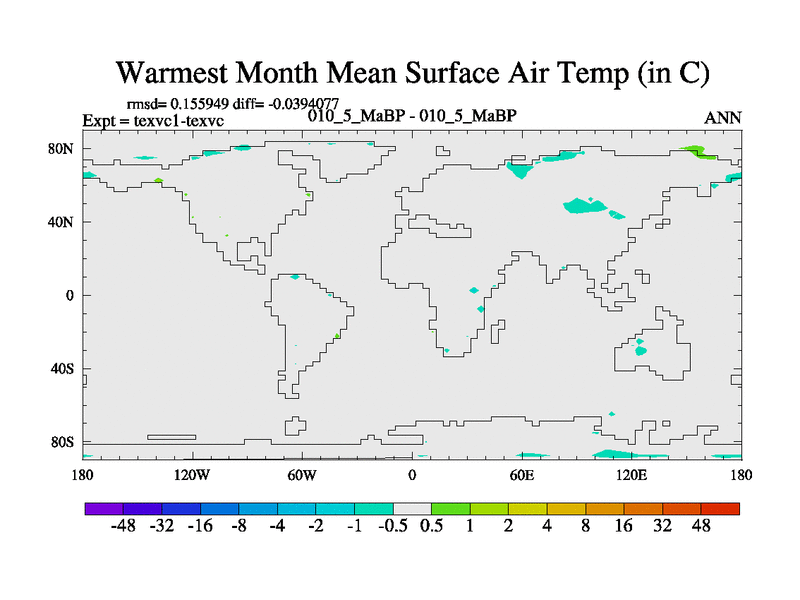Image resolution: width=800 pixels, height=600 pixels.
Task: Select the teal swatch between -1 and -0.5
Action: click(x=374, y=509)
